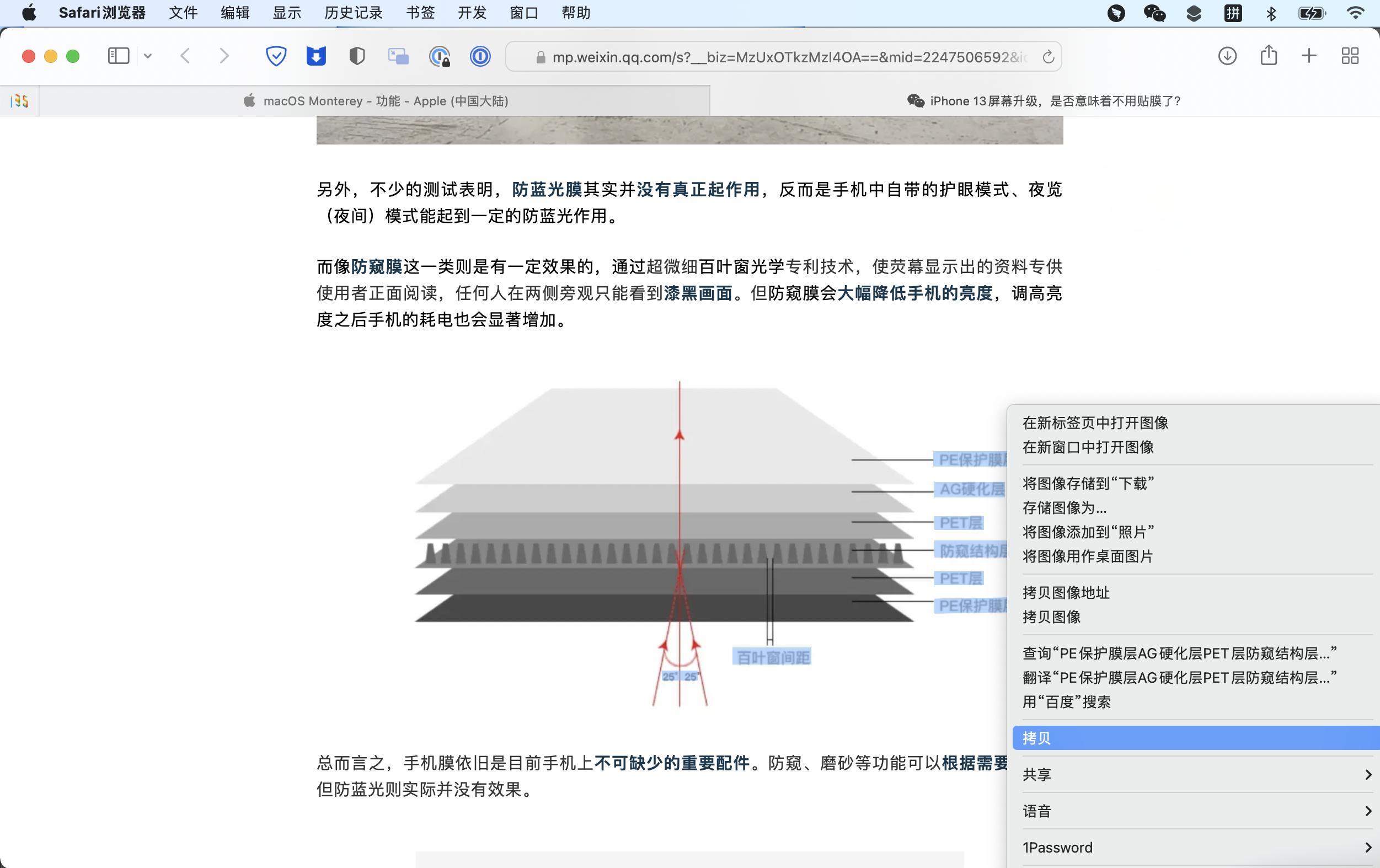Go back with the back arrow
The image size is (1380, 868).
(x=185, y=56)
